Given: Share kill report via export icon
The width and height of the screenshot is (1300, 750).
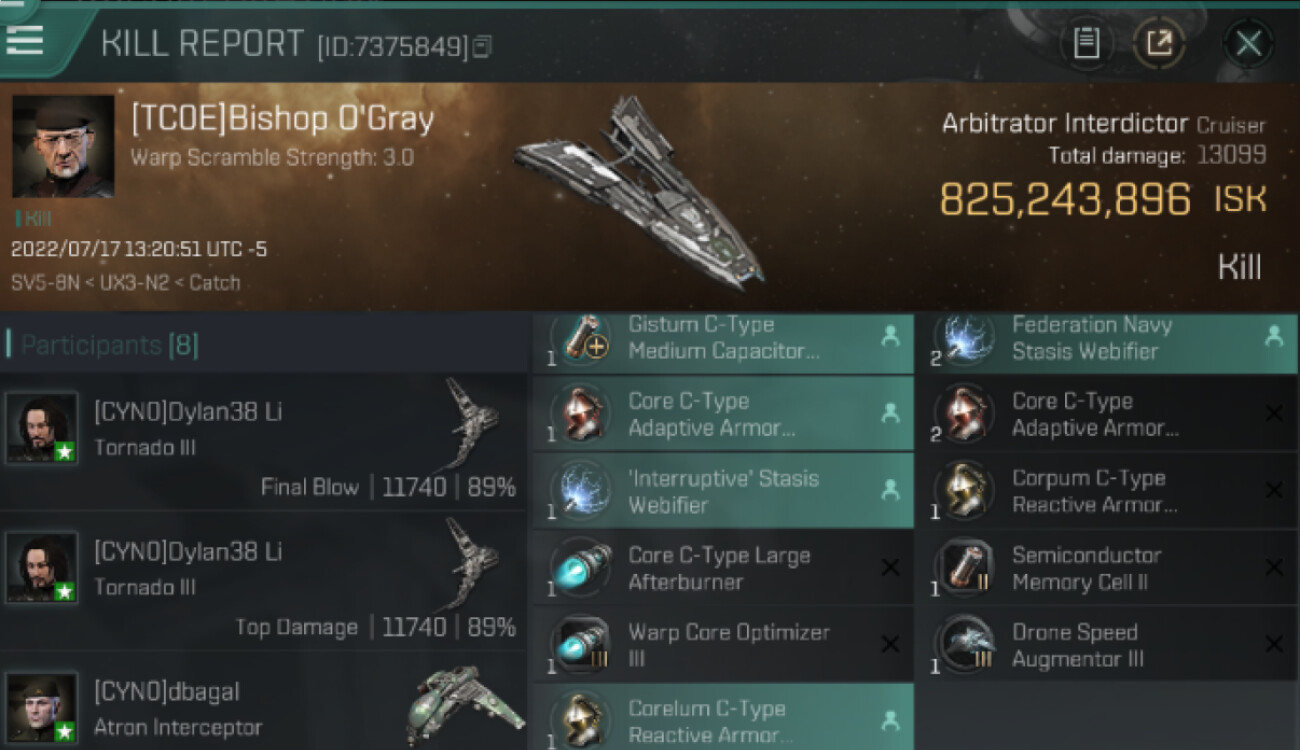Looking at the screenshot, I should [1159, 43].
